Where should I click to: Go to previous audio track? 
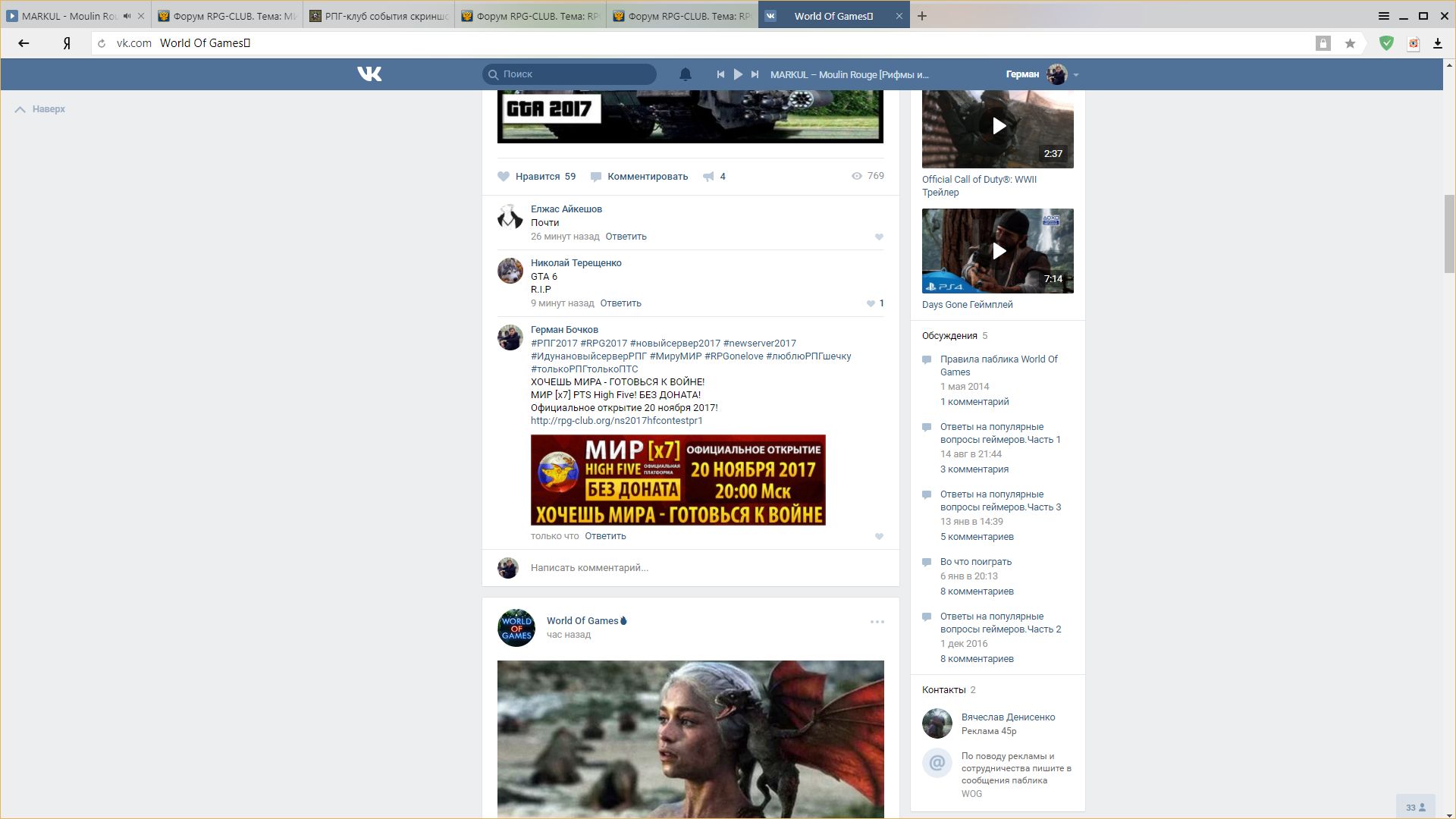(x=720, y=74)
